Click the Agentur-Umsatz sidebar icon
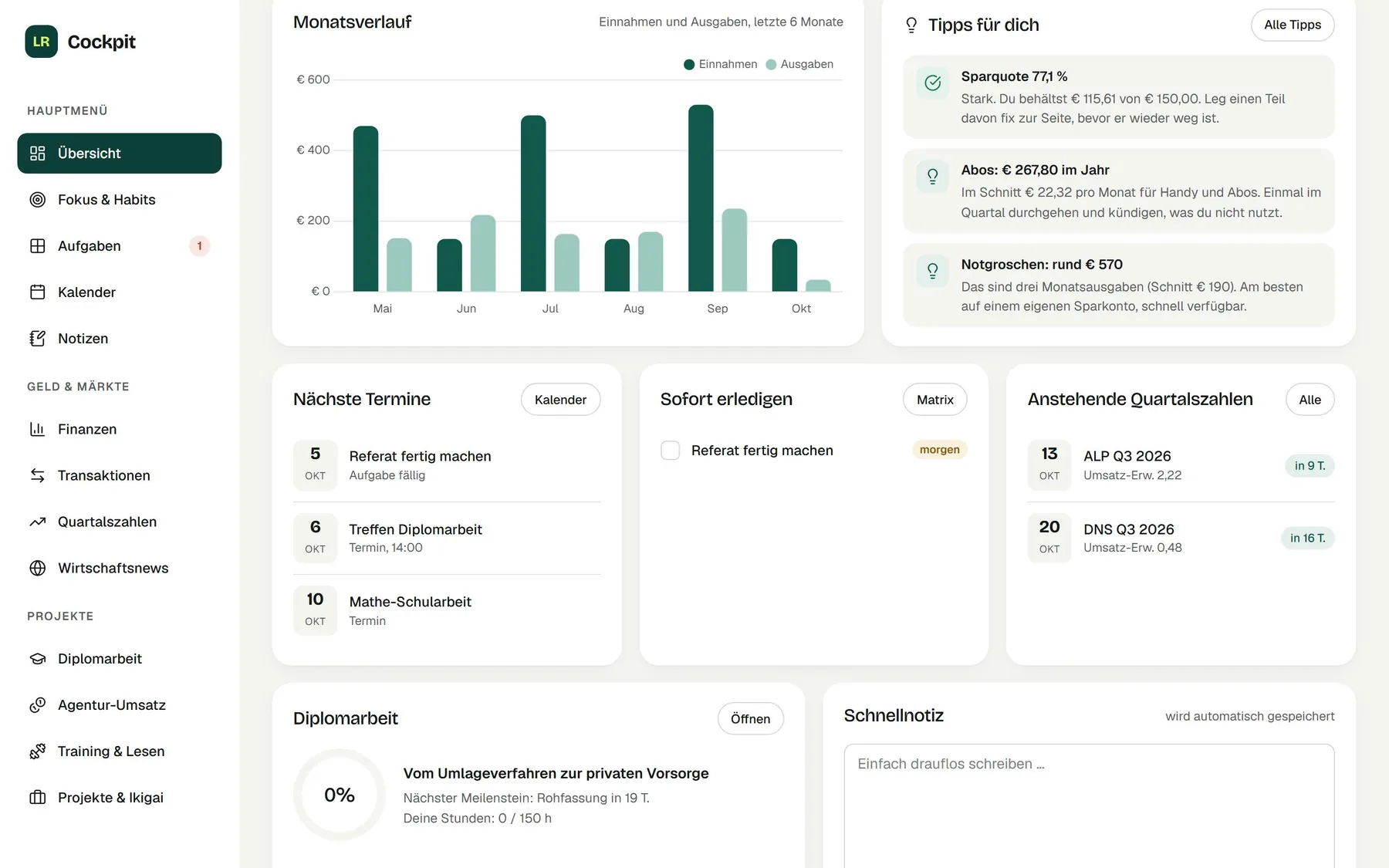 coord(38,705)
